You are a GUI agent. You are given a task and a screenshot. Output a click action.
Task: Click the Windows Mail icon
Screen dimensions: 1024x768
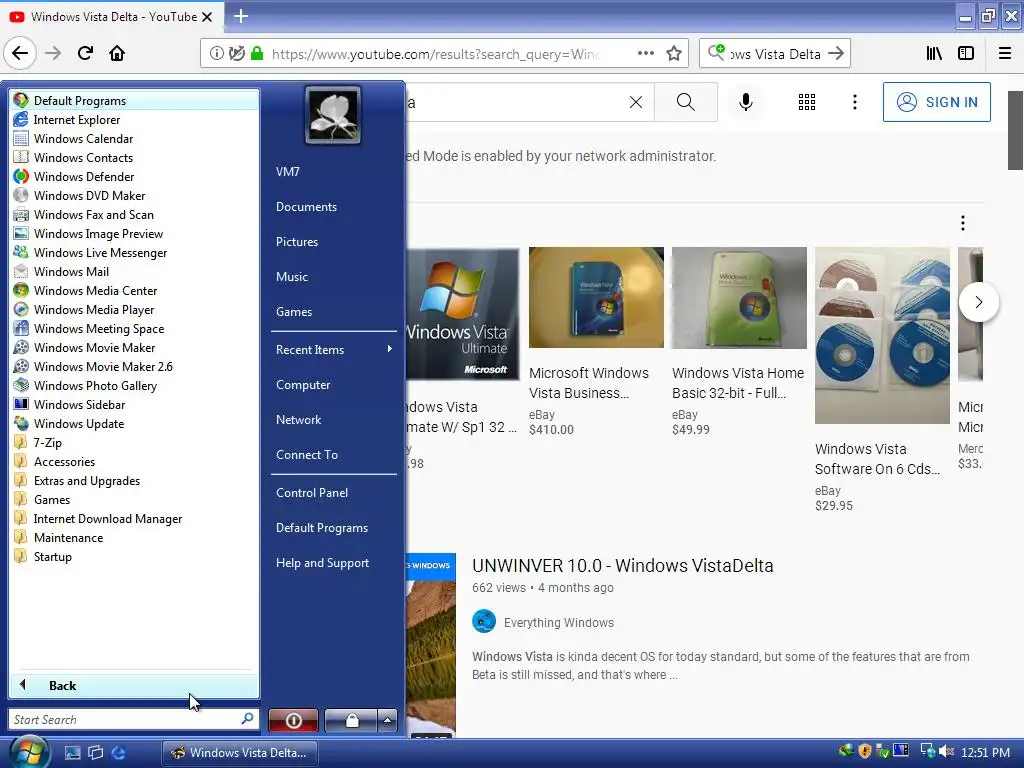[21, 271]
